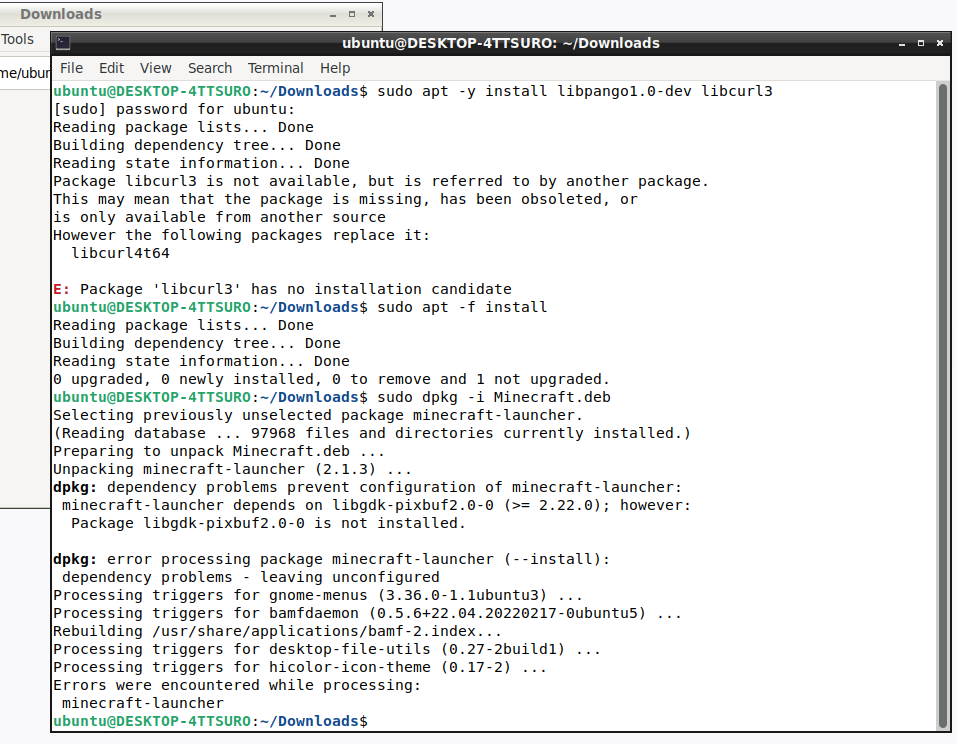Click 'libcurl4t64' replacement package line
Screen dimensions: 957x744
[x=120, y=253]
